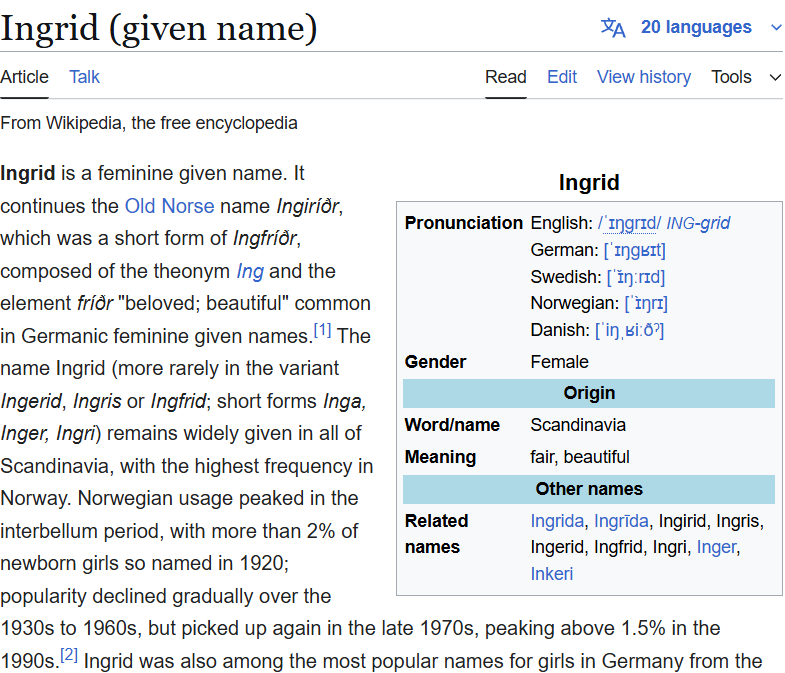
Task: Click the Ingrid infobox heading
Action: click(589, 182)
